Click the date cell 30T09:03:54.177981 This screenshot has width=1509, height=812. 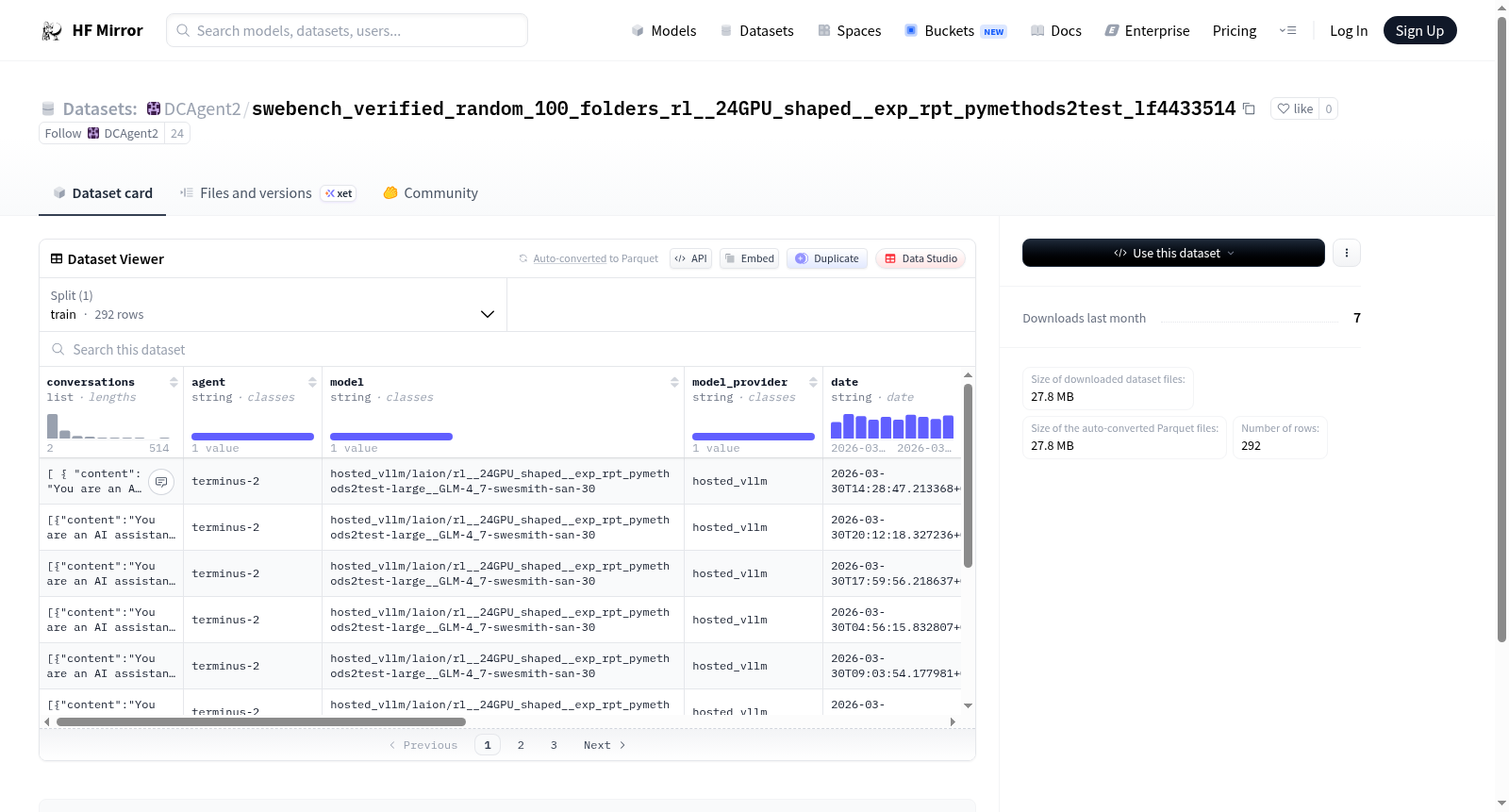pyautogui.click(x=892, y=667)
